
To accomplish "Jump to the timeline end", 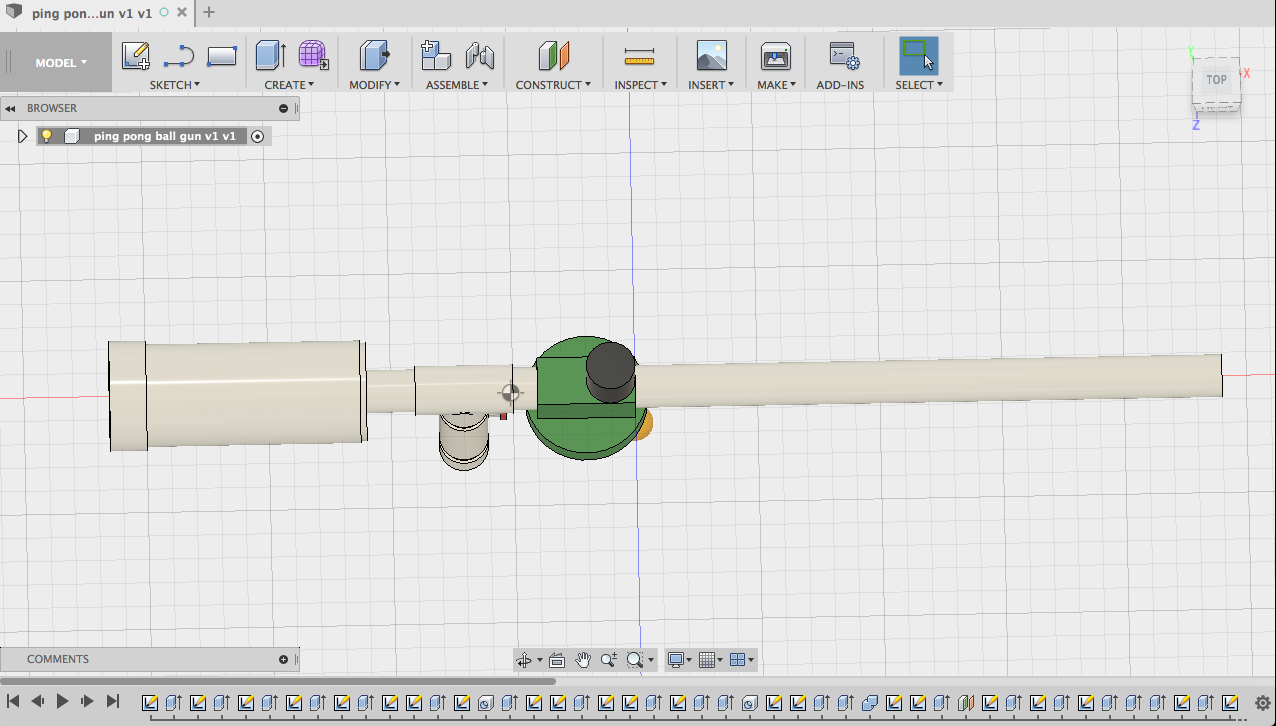I will click(x=113, y=702).
